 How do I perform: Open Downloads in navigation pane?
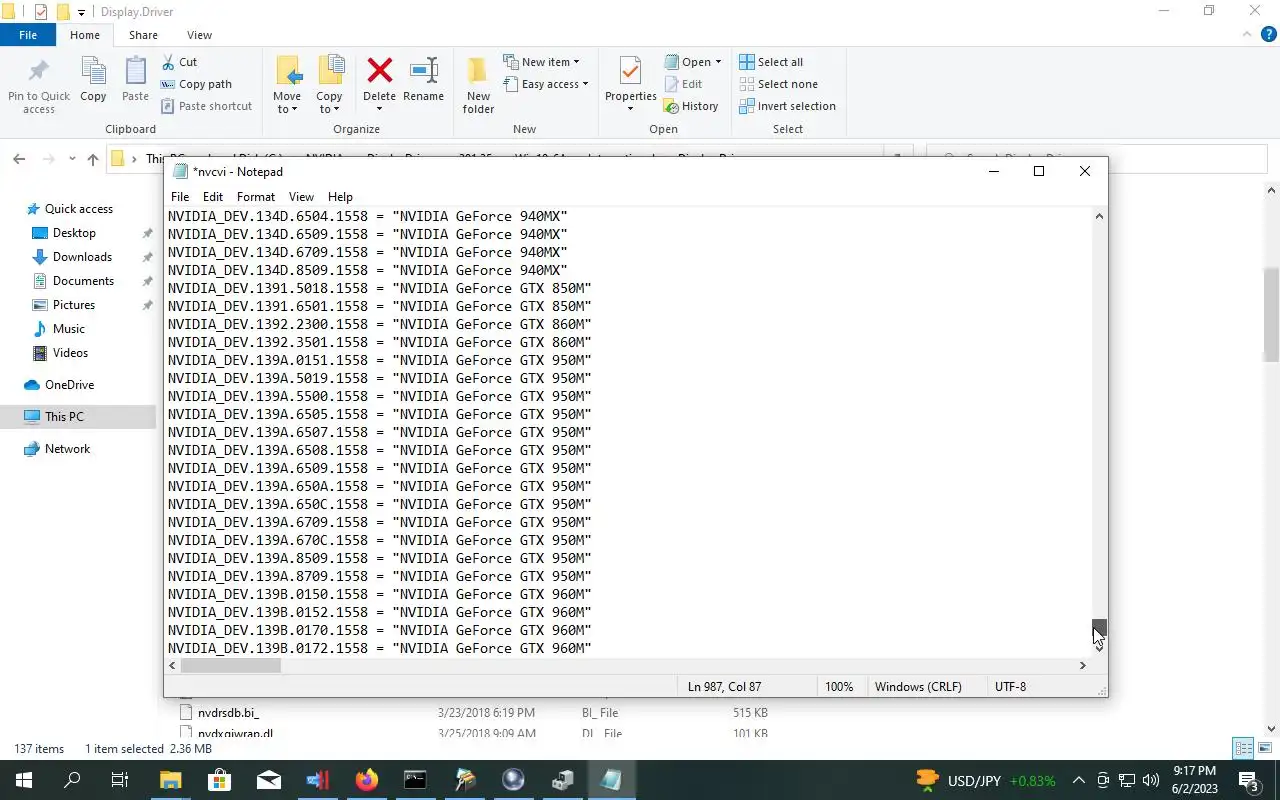[82, 257]
